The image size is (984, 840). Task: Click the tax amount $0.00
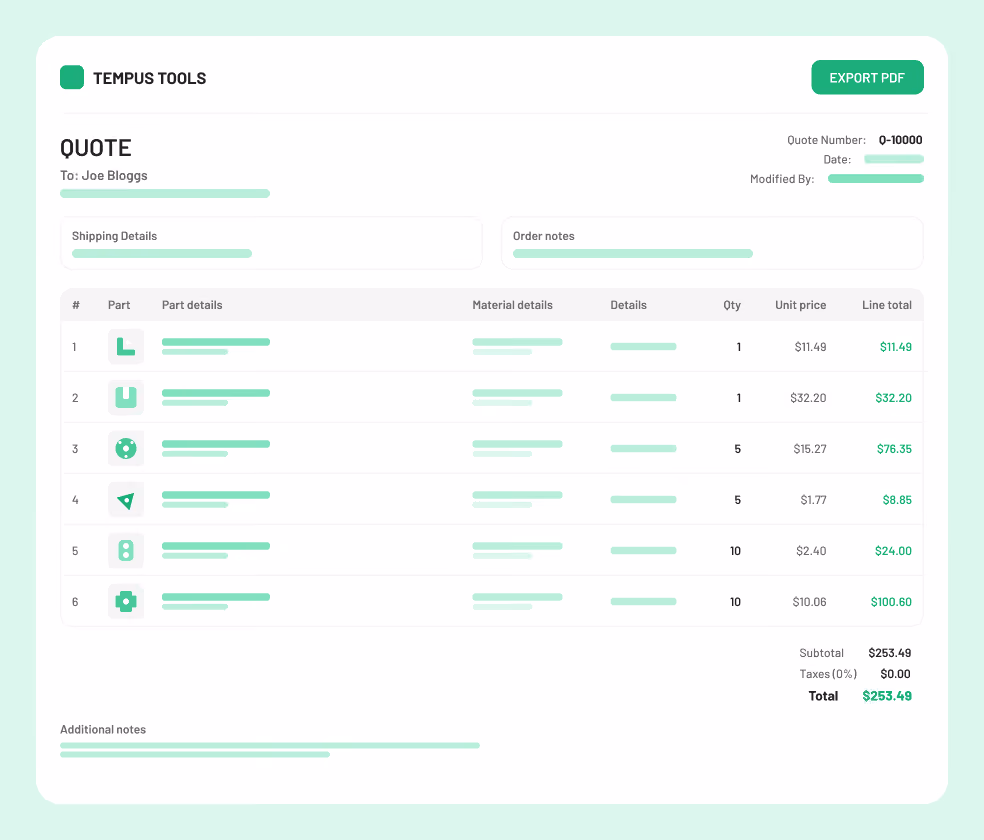tap(895, 674)
